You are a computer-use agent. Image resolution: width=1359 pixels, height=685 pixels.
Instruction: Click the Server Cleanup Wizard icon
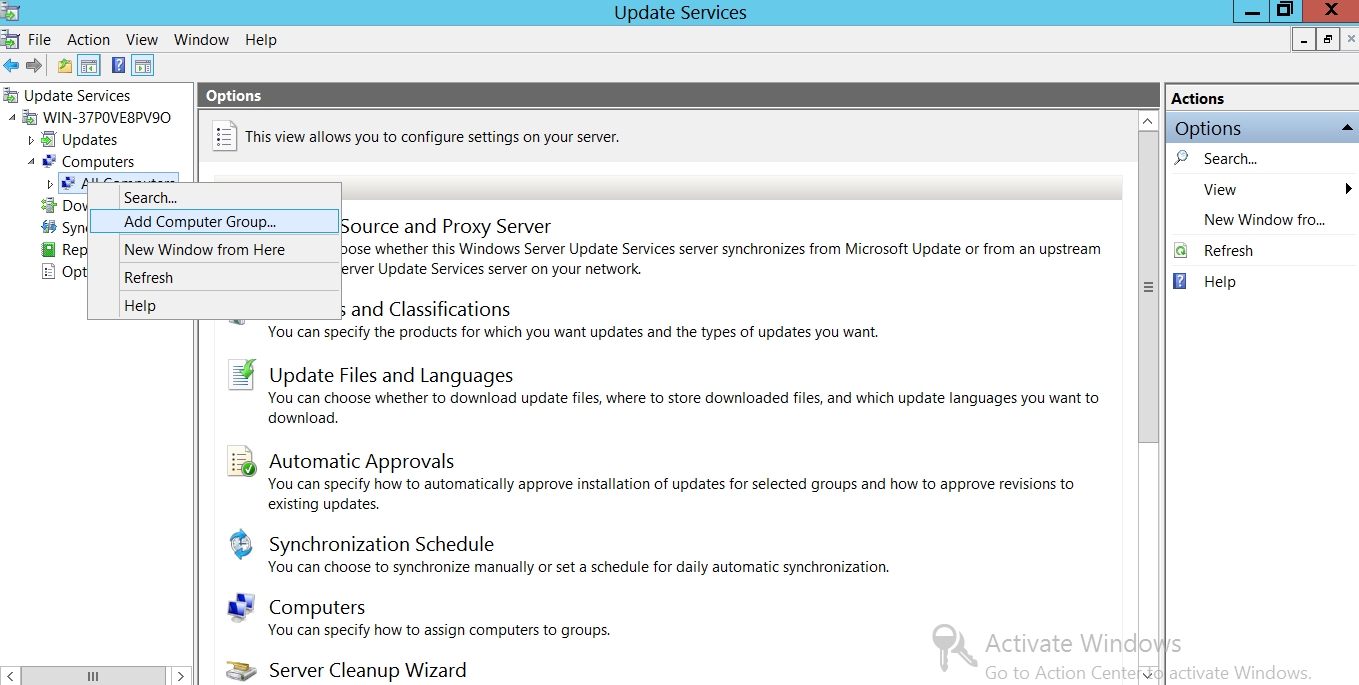[x=241, y=671]
